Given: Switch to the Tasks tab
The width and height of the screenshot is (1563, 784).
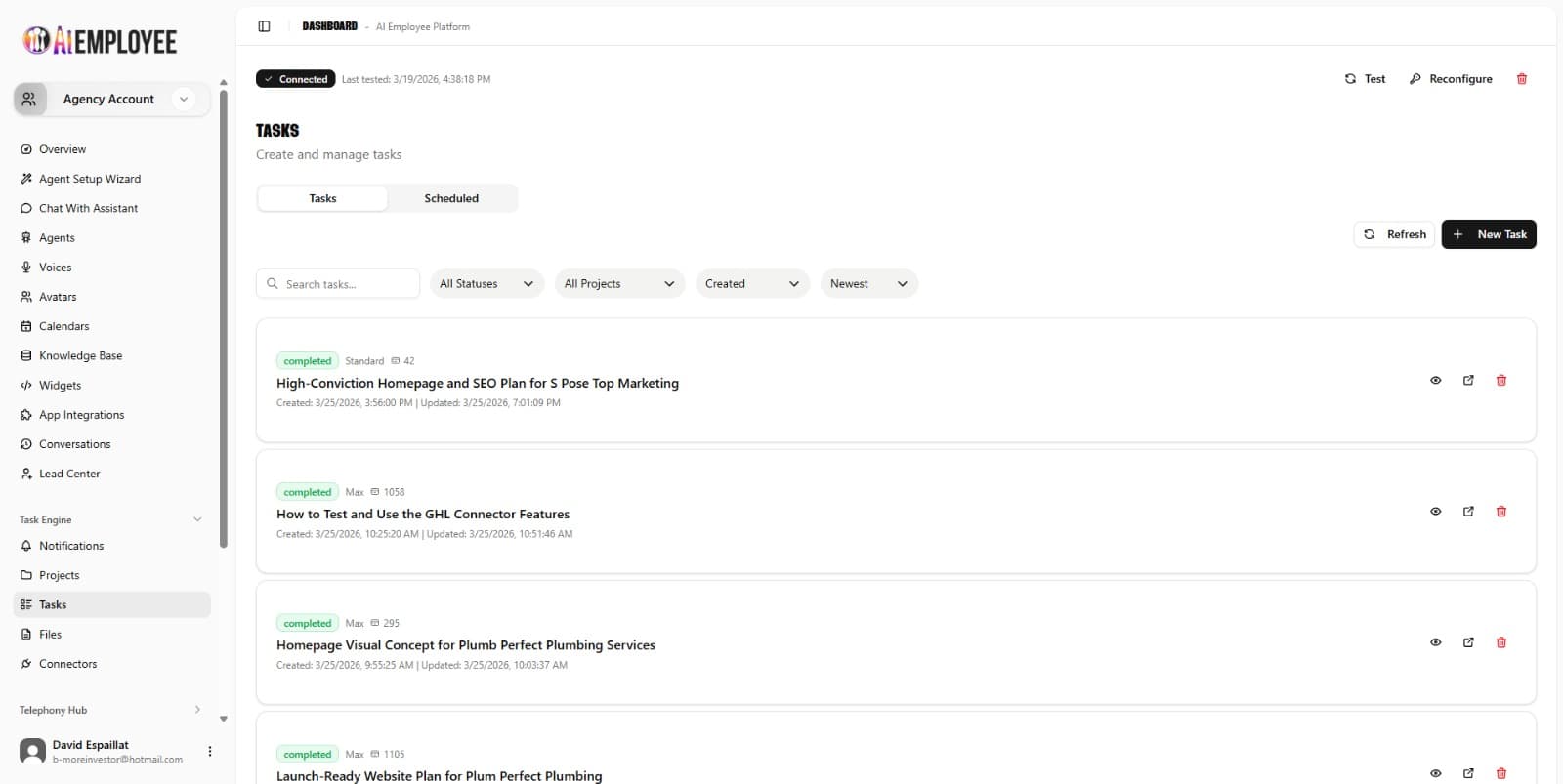Looking at the screenshot, I should [322, 198].
